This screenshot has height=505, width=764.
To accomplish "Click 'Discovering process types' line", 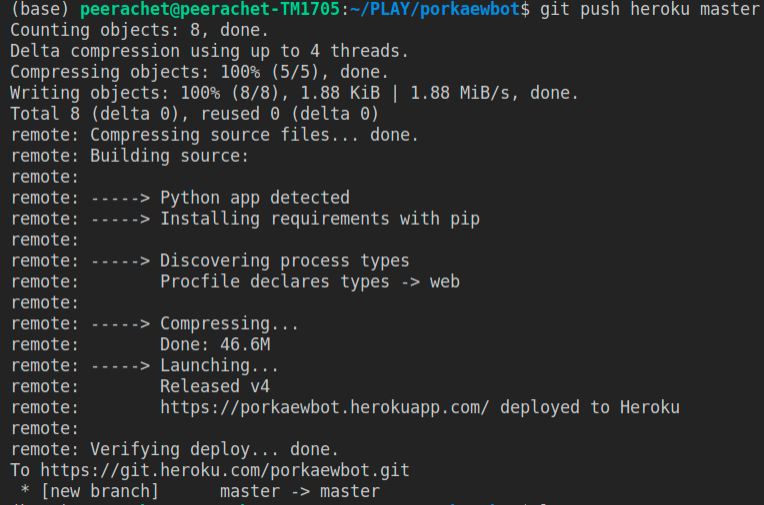I will tap(210, 261).
